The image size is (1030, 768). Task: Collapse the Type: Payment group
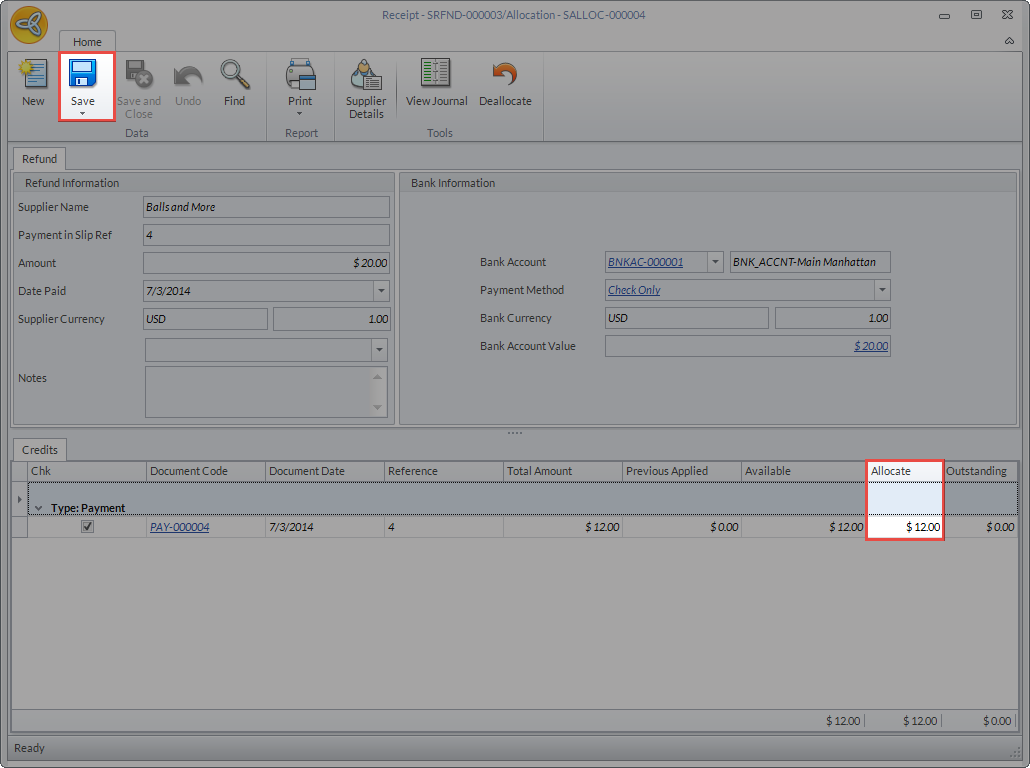[x=39, y=508]
